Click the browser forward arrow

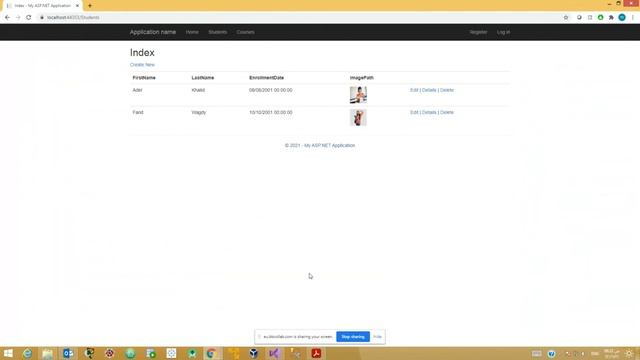coord(18,18)
